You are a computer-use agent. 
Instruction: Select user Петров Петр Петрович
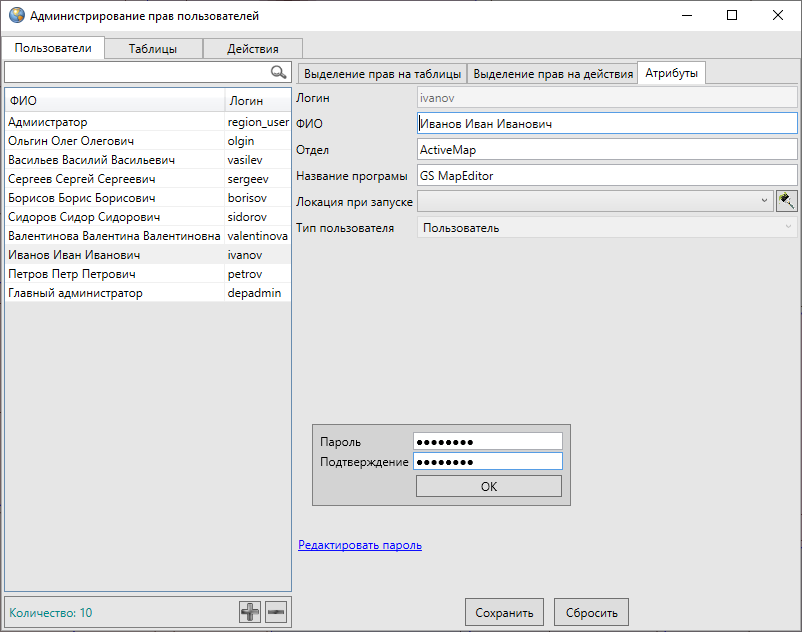pos(72,274)
